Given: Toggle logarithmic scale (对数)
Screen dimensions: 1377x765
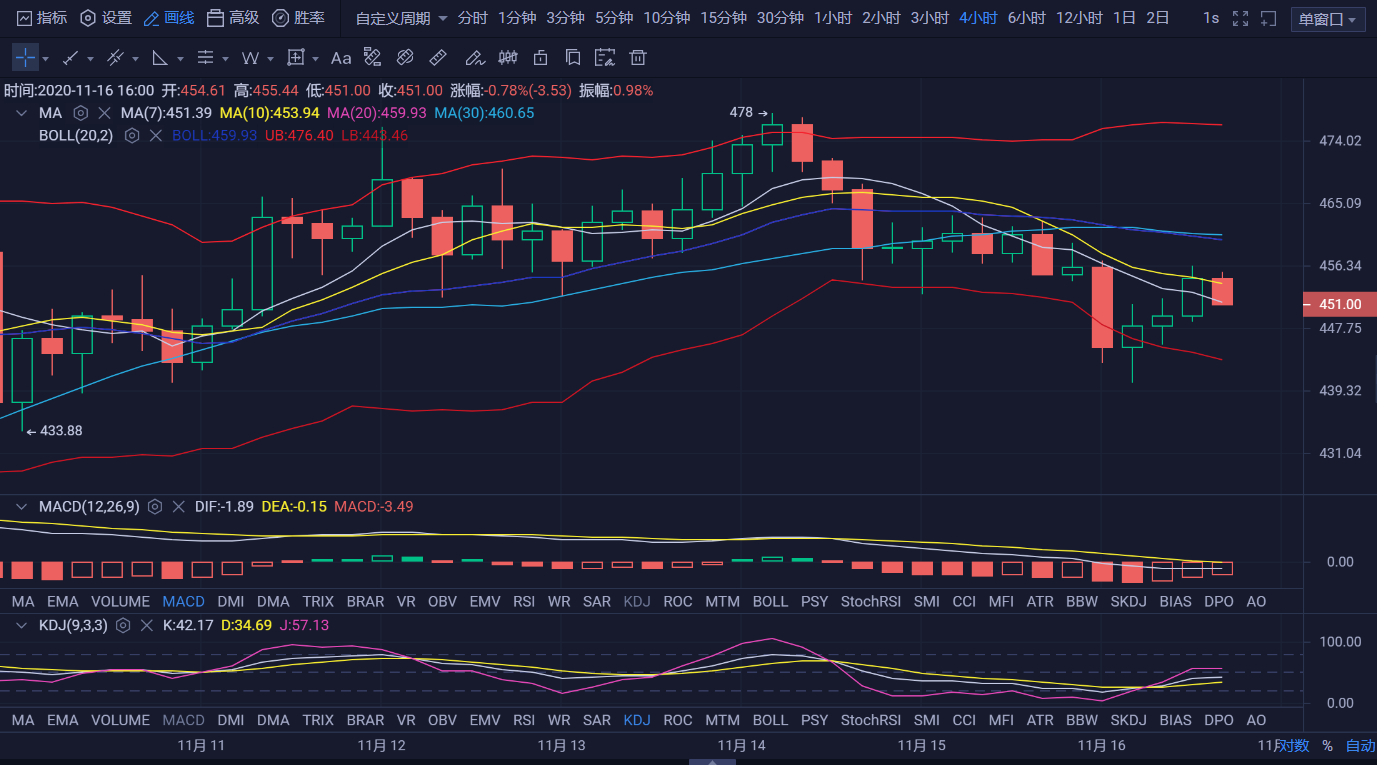Looking at the screenshot, I should point(1293,745).
